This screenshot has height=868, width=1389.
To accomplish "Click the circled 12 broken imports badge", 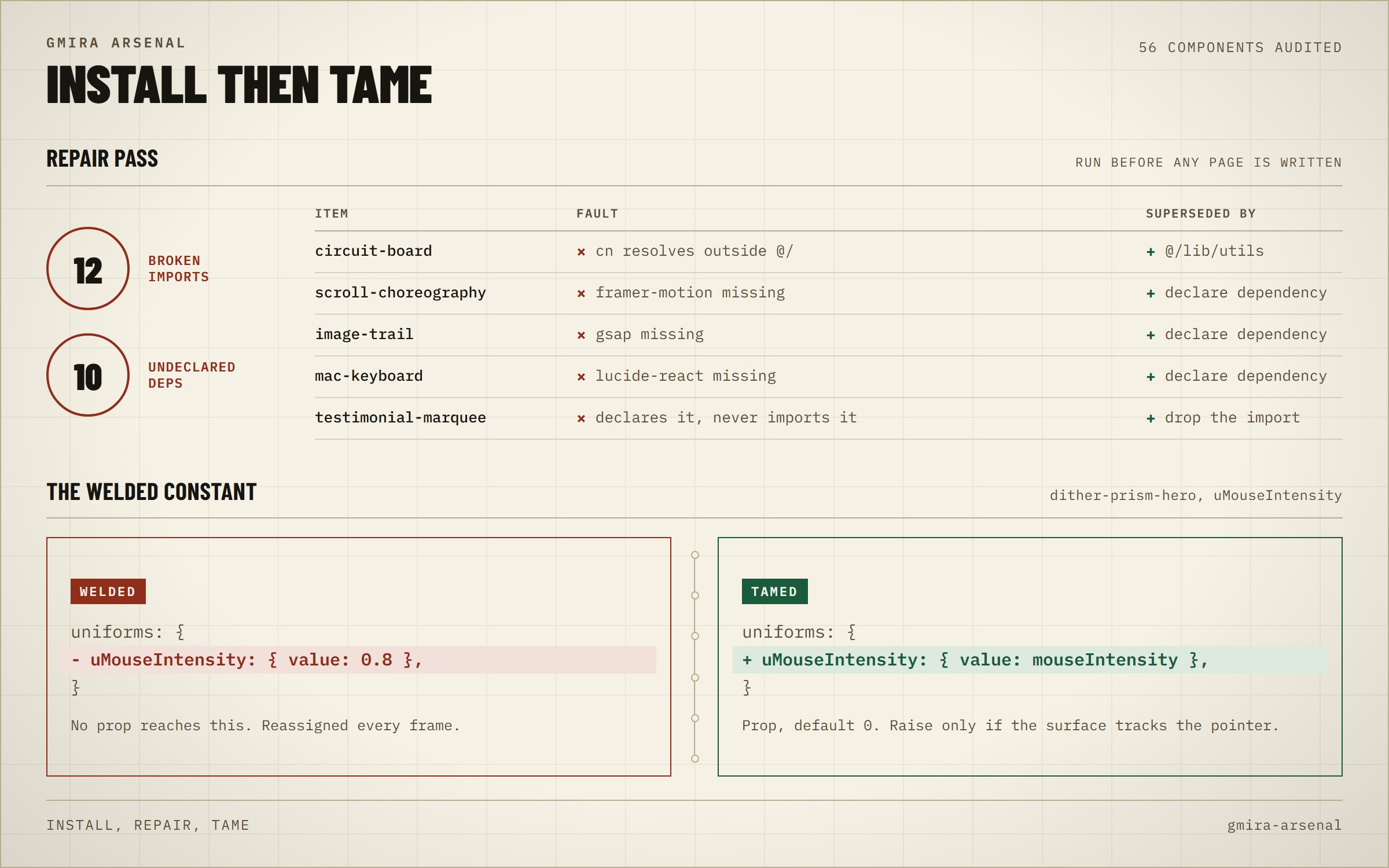I will 88,269.
